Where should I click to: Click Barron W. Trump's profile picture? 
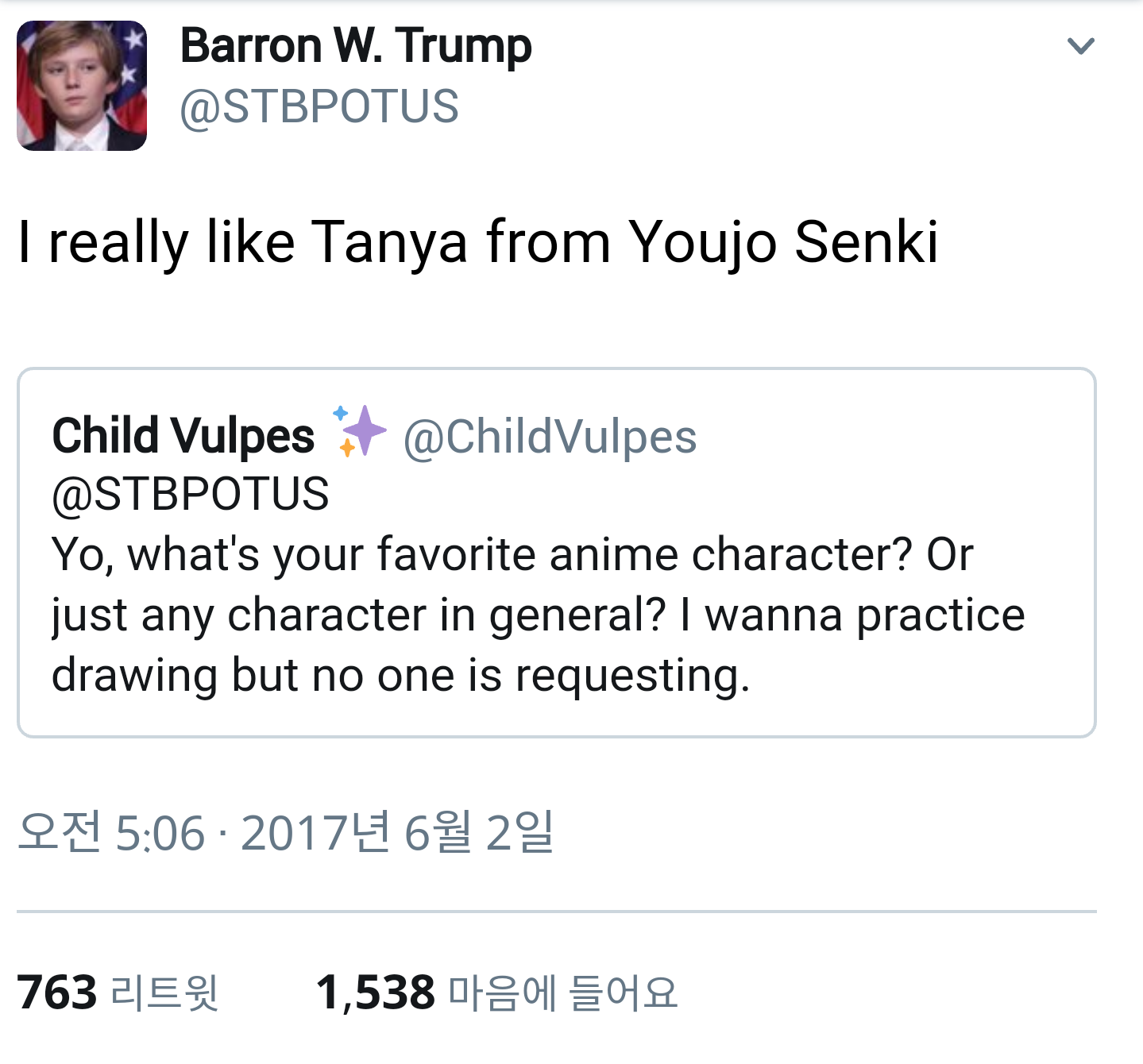82,86
